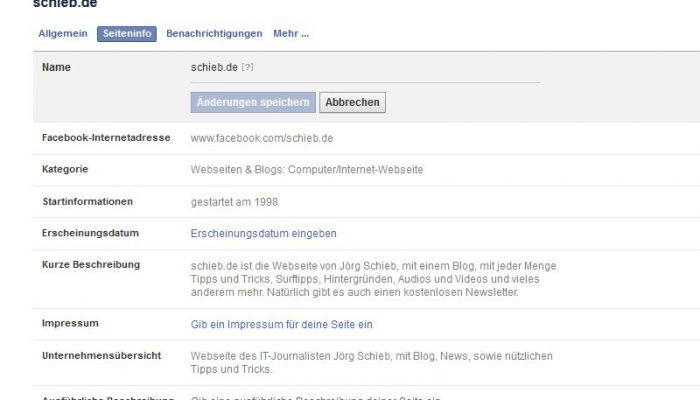Click the Erscheinungsdatum eingeben link
This screenshot has width=700, height=400.
point(263,233)
